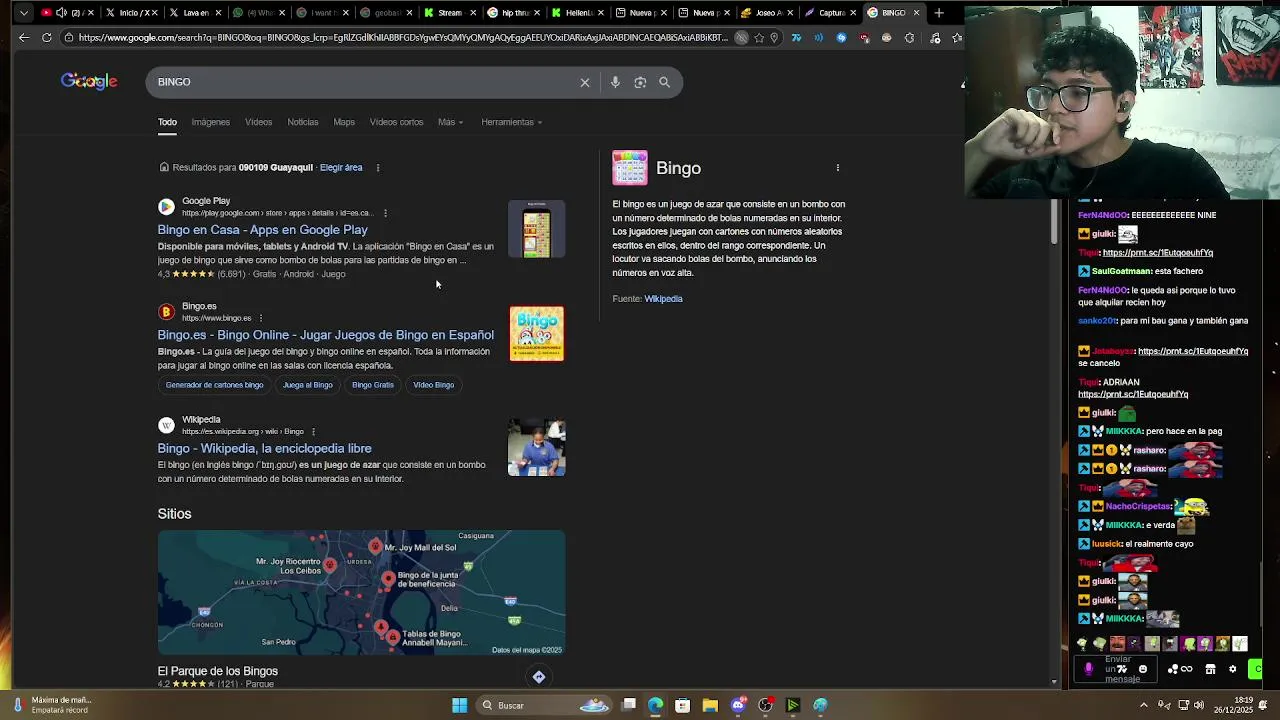Submit search with the magnifier icon
The image size is (1280, 720).
(664, 82)
